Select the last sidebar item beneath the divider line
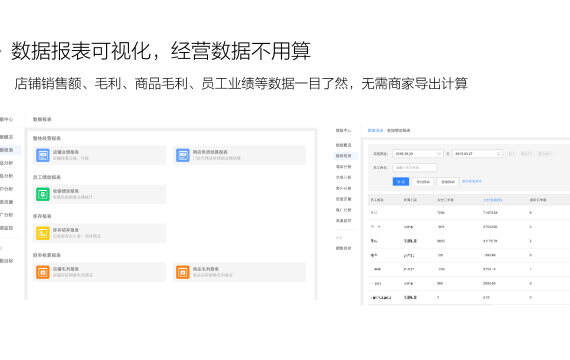 pos(344,248)
